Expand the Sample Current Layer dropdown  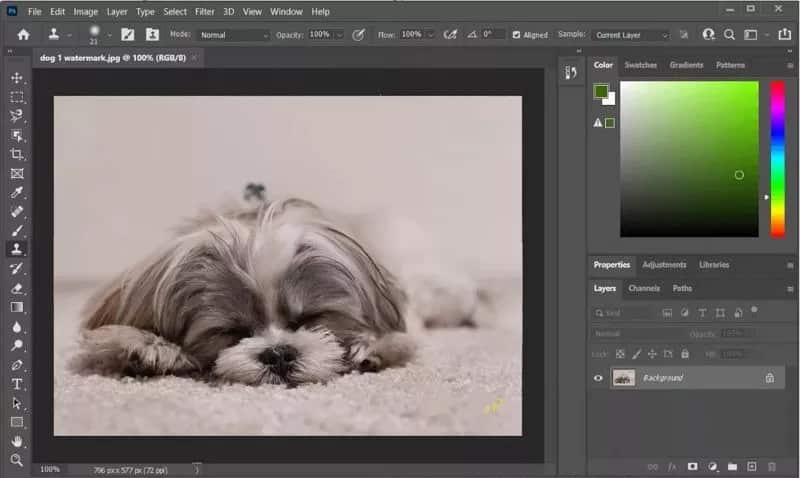tap(629, 35)
